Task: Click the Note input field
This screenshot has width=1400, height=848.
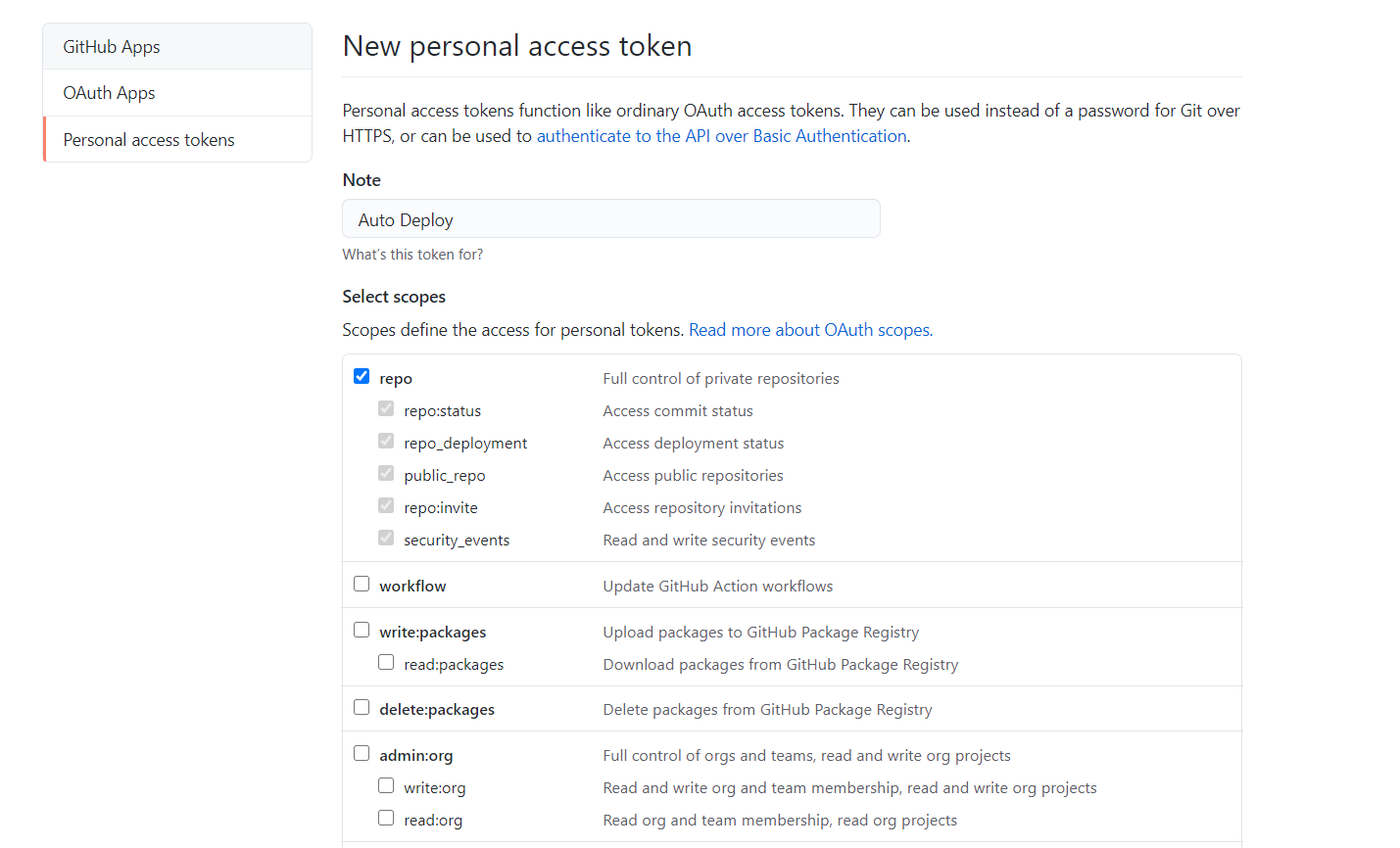Action: (611, 219)
